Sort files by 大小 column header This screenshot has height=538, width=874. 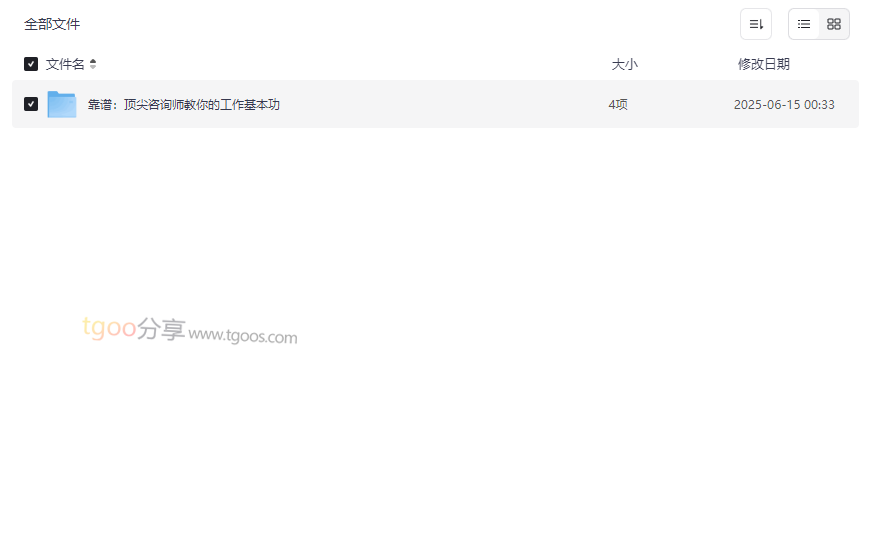tap(624, 64)
